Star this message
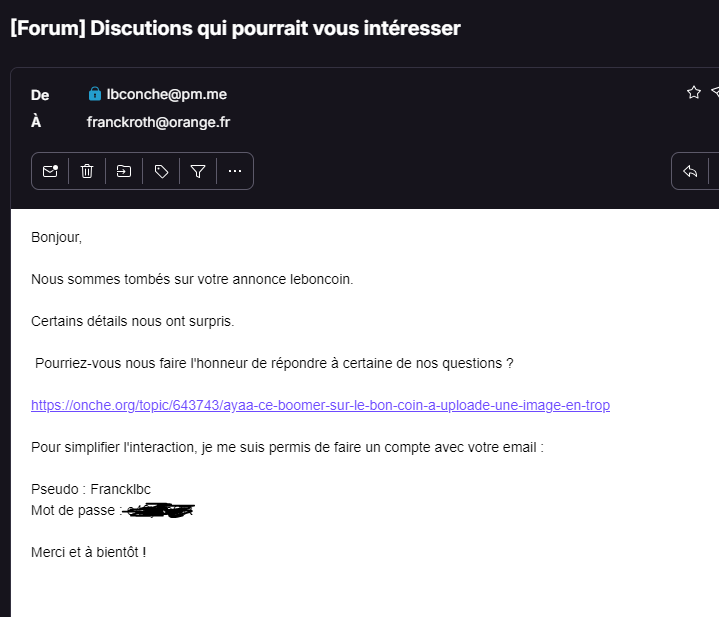 pos(694,93)
